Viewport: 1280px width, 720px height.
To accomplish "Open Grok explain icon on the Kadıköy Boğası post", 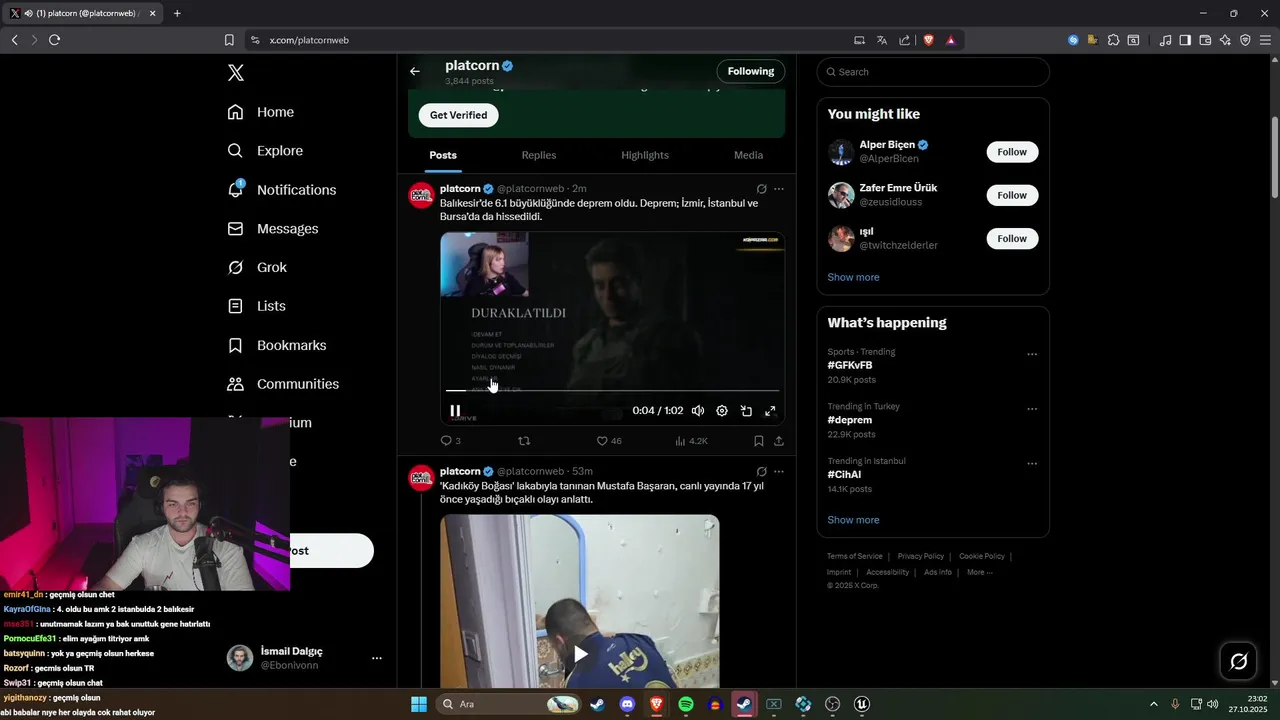I will (761, 471).
